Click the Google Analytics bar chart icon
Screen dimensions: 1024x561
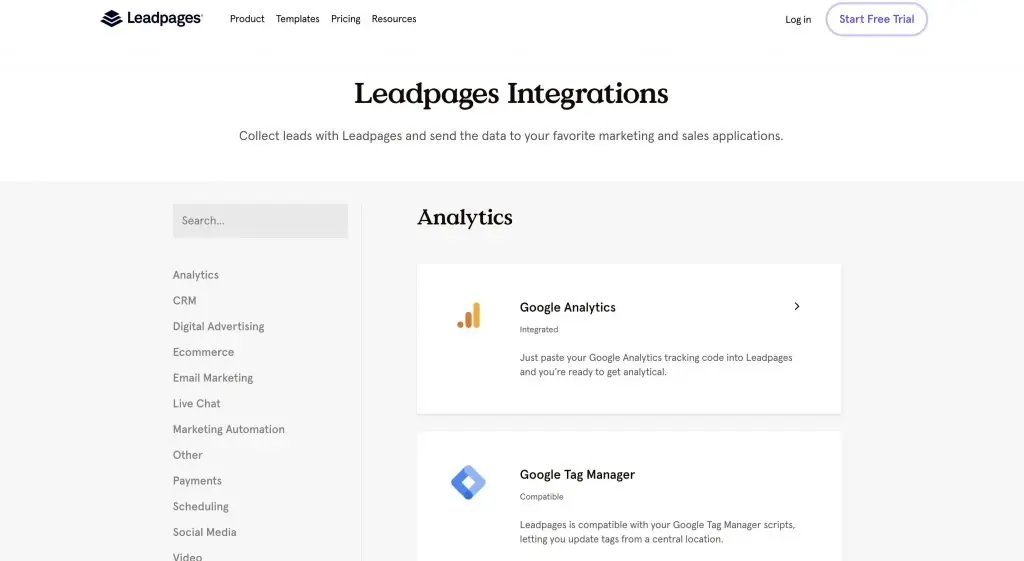pos(468,316)
